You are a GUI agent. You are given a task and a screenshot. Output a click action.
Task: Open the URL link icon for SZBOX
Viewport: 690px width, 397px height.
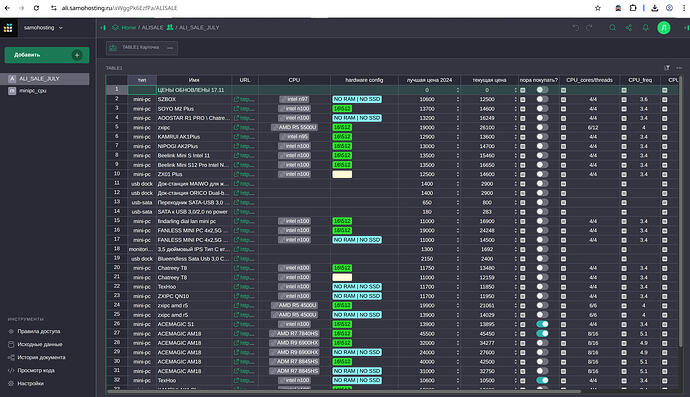point(236,99)
